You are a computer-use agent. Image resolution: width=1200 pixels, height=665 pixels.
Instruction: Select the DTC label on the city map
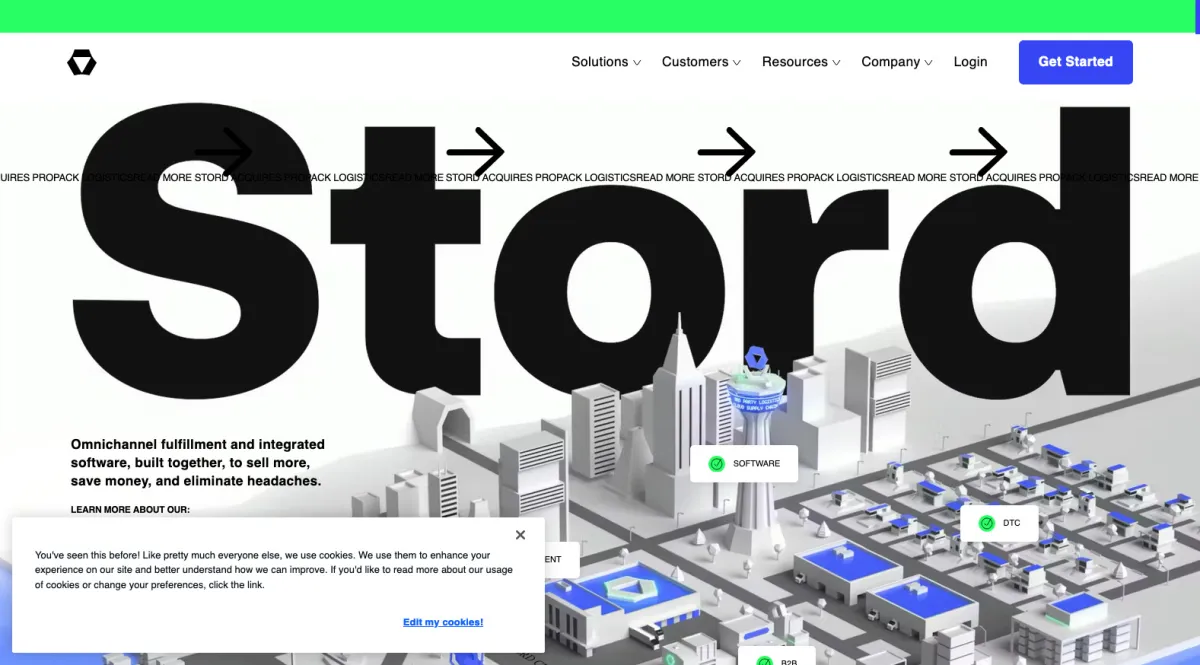pyautogui.click(x=999, y=523)
